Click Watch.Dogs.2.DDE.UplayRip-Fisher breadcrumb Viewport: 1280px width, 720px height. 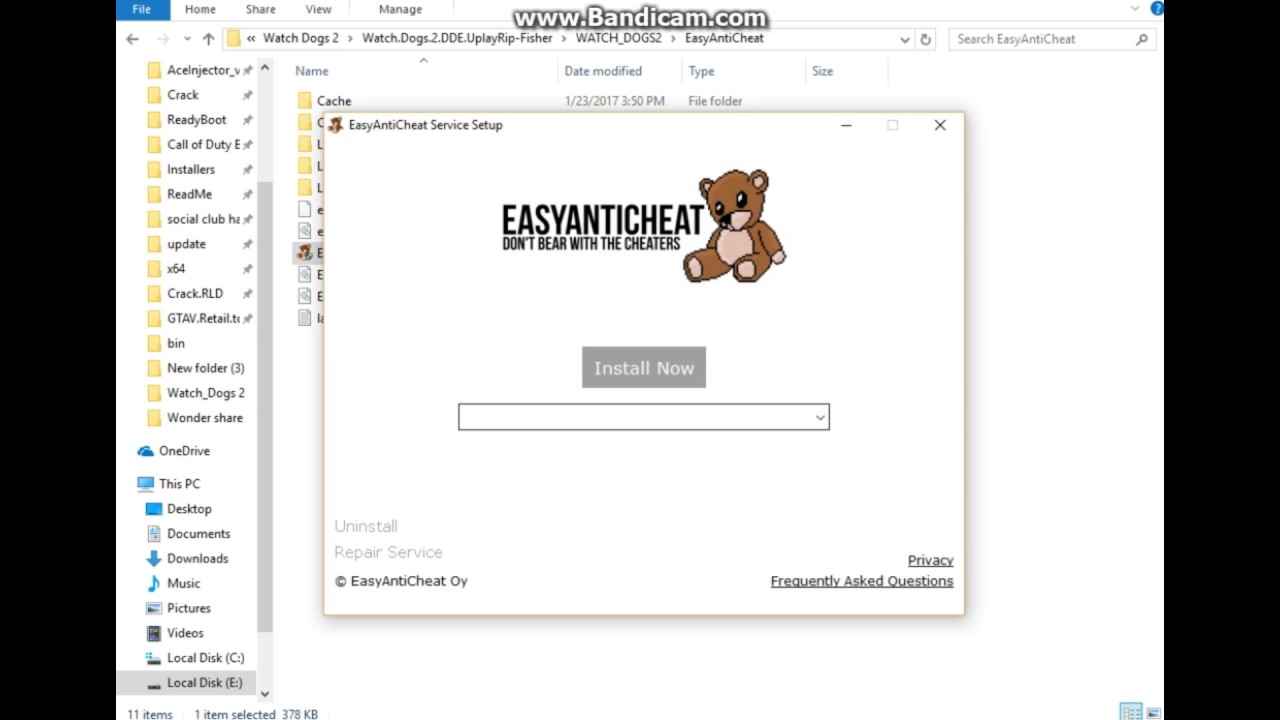(457, 38)
